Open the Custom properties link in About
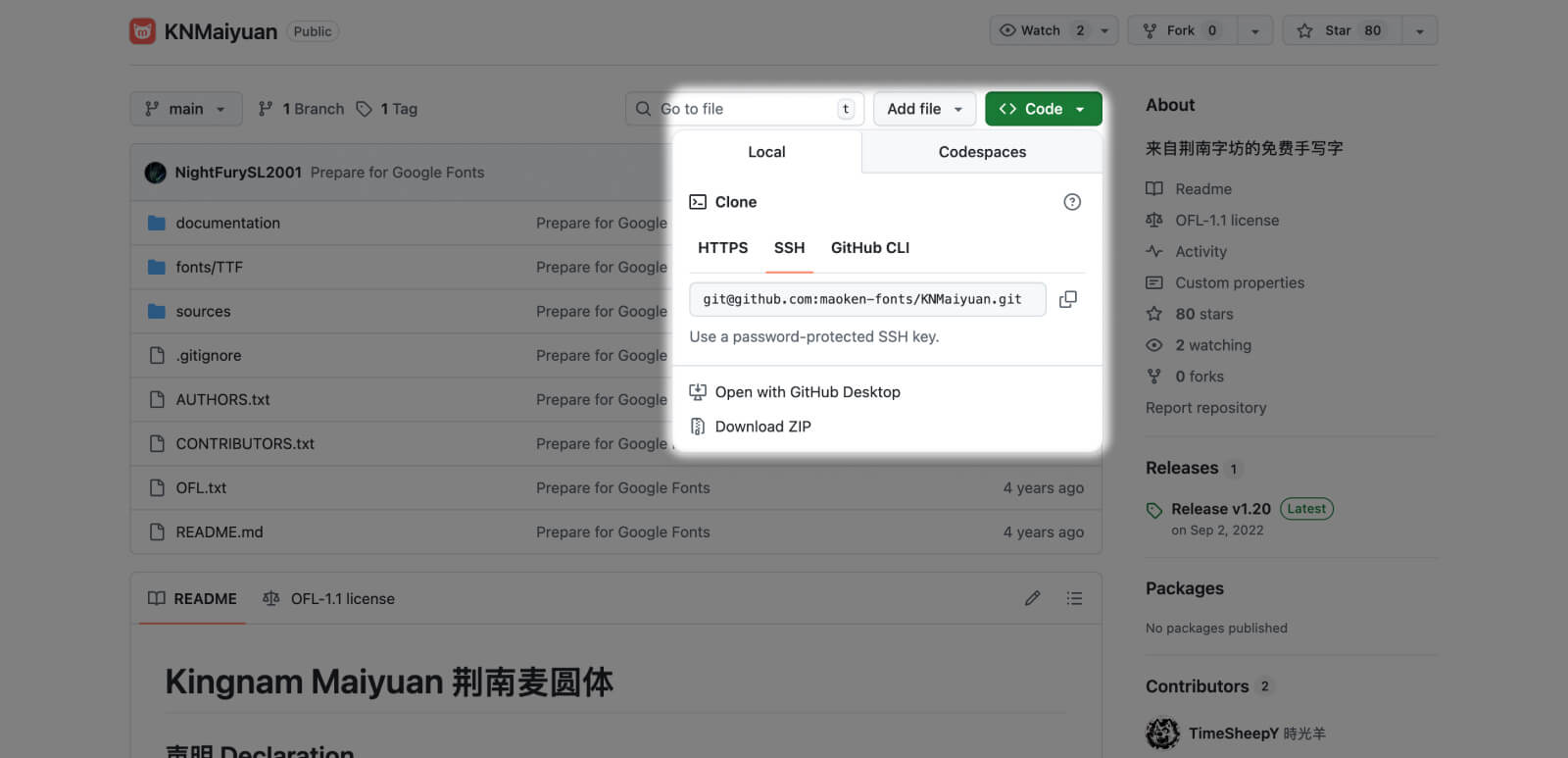Screen dimensions: 1568x758 tap(1240, 282)
